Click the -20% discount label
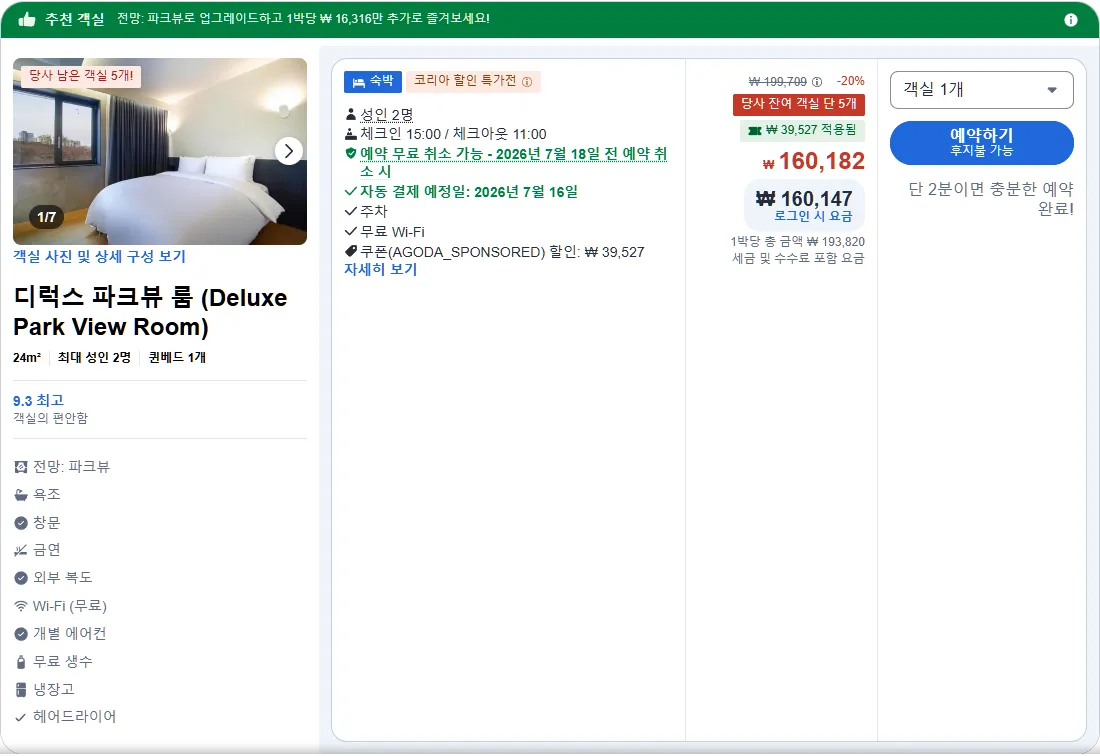1100x756 pixels. click(x=850, y=81)
